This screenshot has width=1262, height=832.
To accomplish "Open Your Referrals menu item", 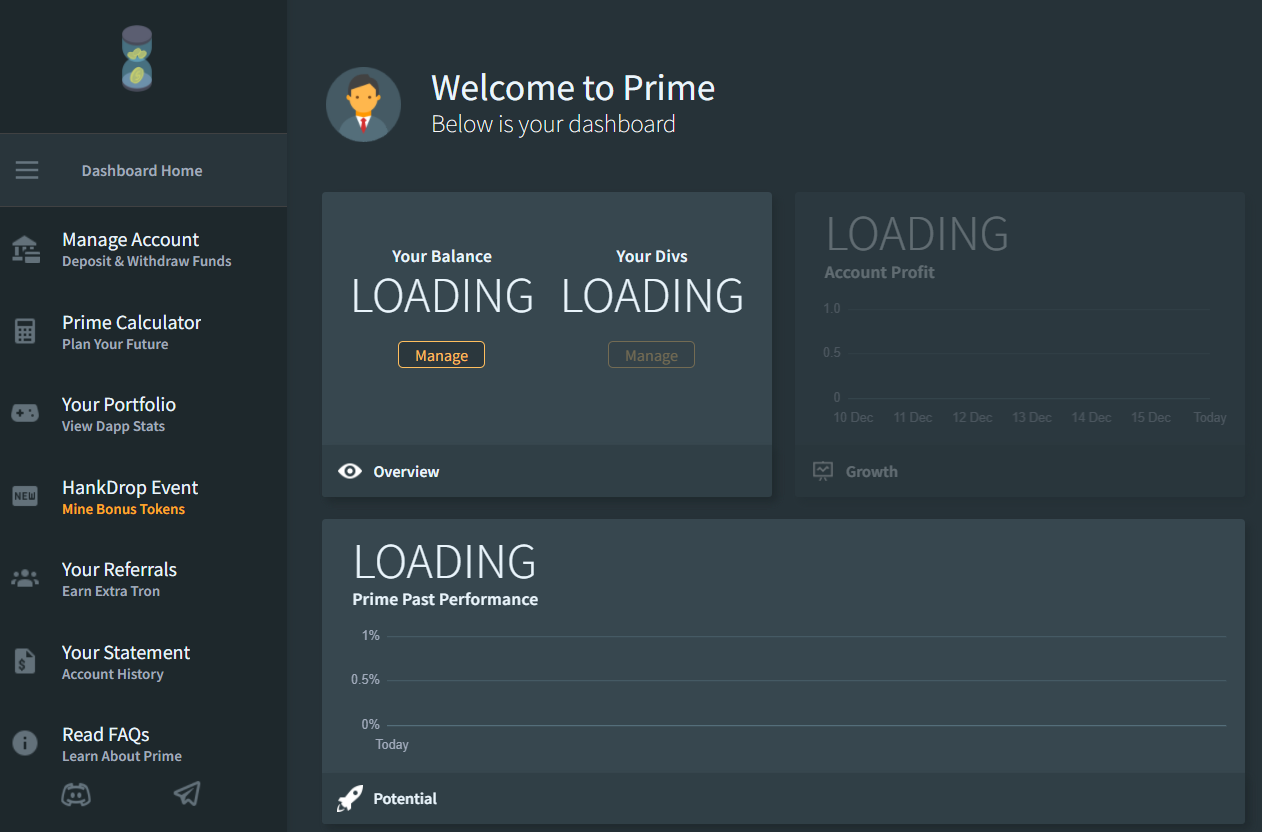I will click(x=143, y=579).
